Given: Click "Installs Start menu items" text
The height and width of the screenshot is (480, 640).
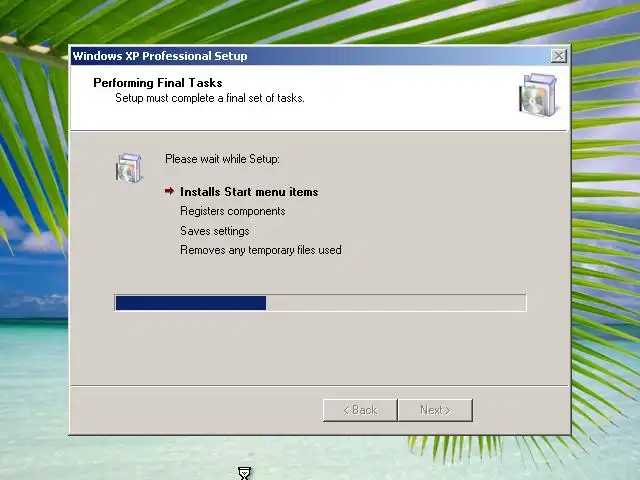Looking at the screenshot, I should [249, 192].
